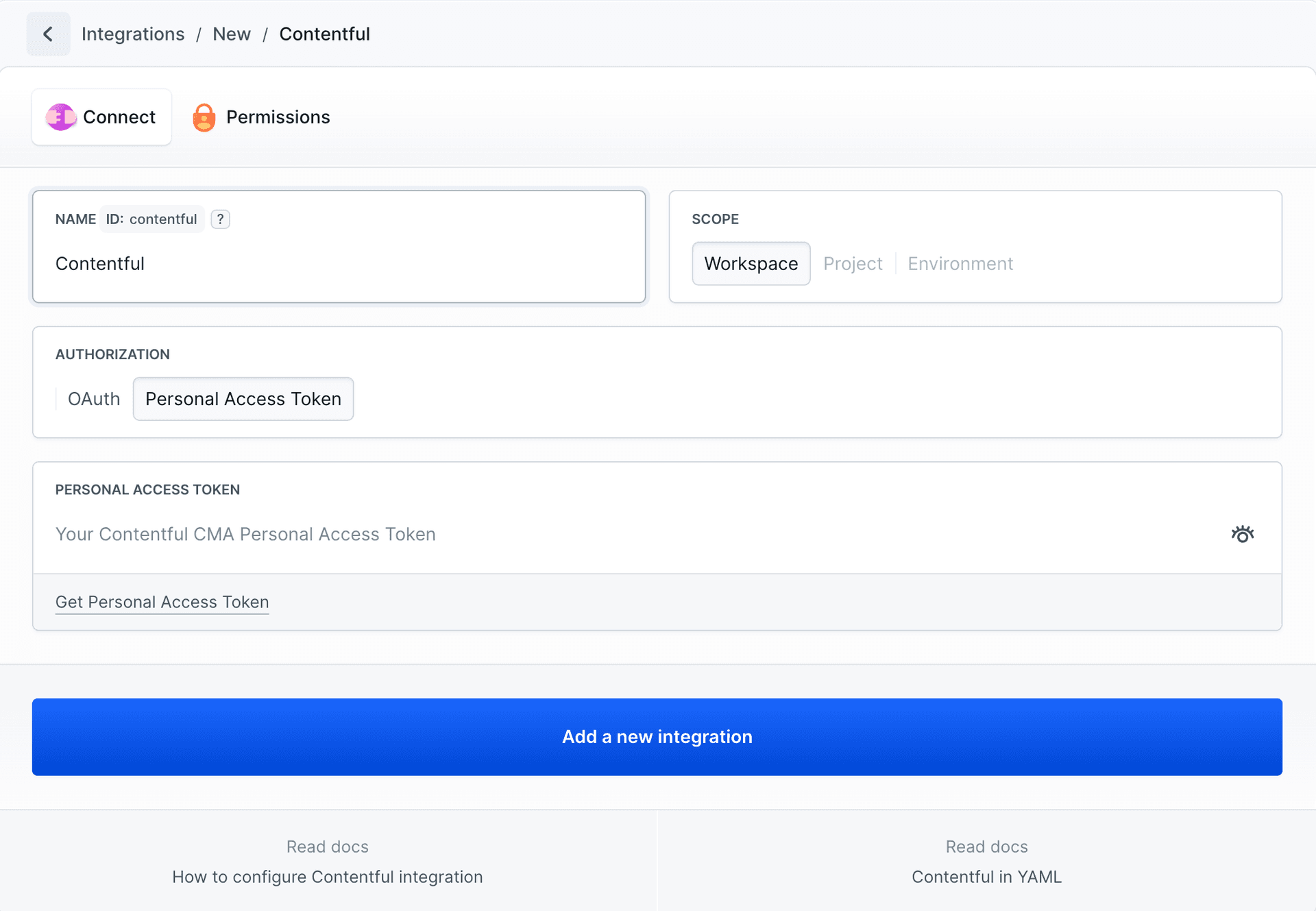Click the PERSONAL ACCESS TOKEN heading

click(x=147, y=490)
